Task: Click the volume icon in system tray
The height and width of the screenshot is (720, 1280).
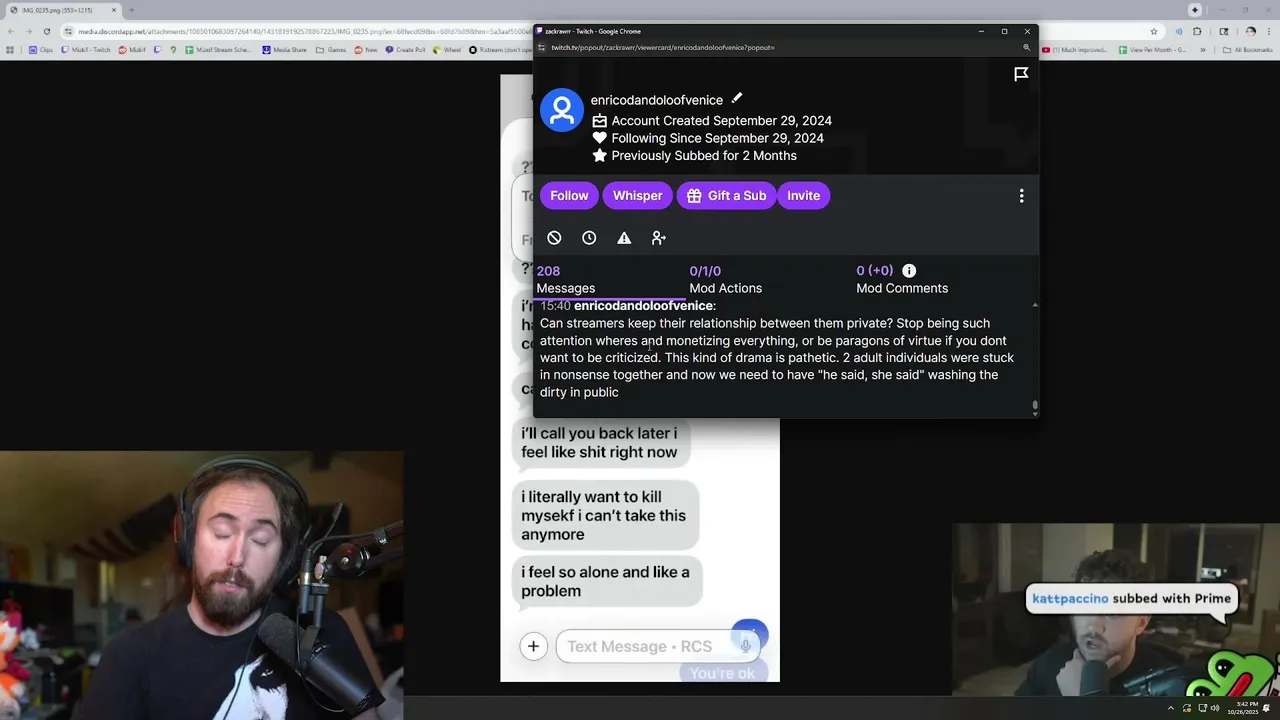Action: 1214,709
